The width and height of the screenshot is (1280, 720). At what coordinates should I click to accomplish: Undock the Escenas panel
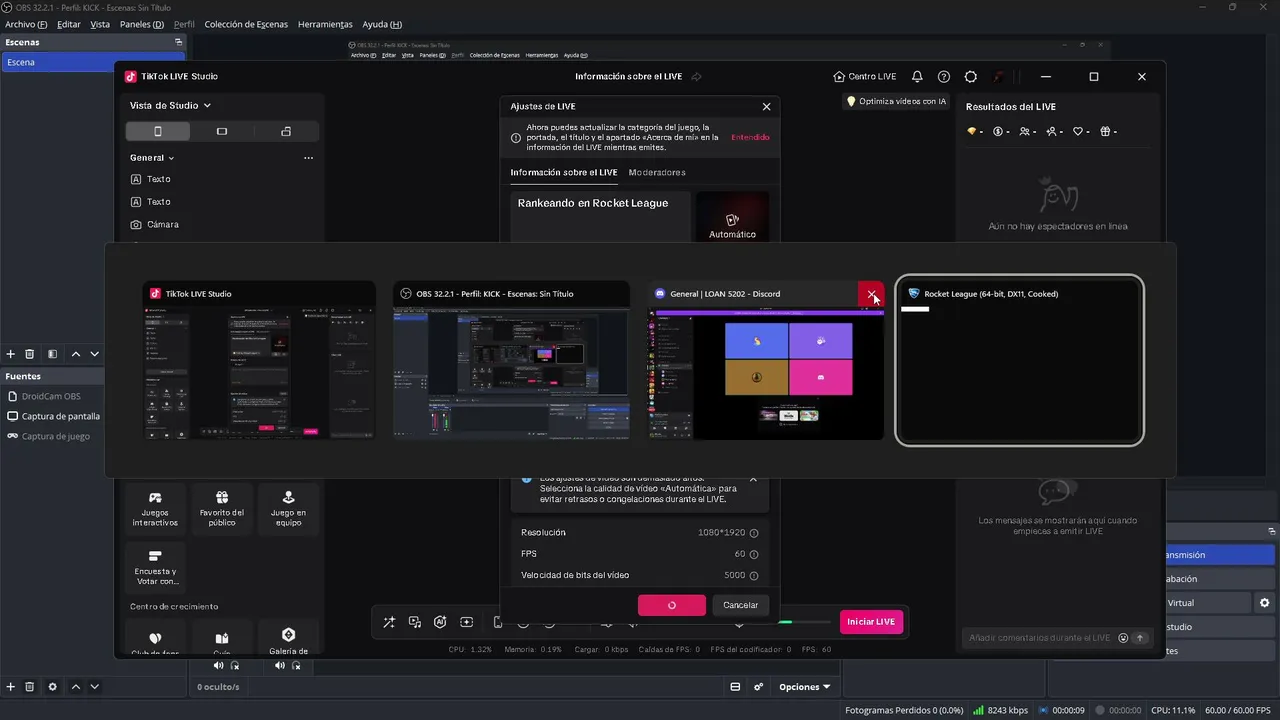click(x=179, y=42)
